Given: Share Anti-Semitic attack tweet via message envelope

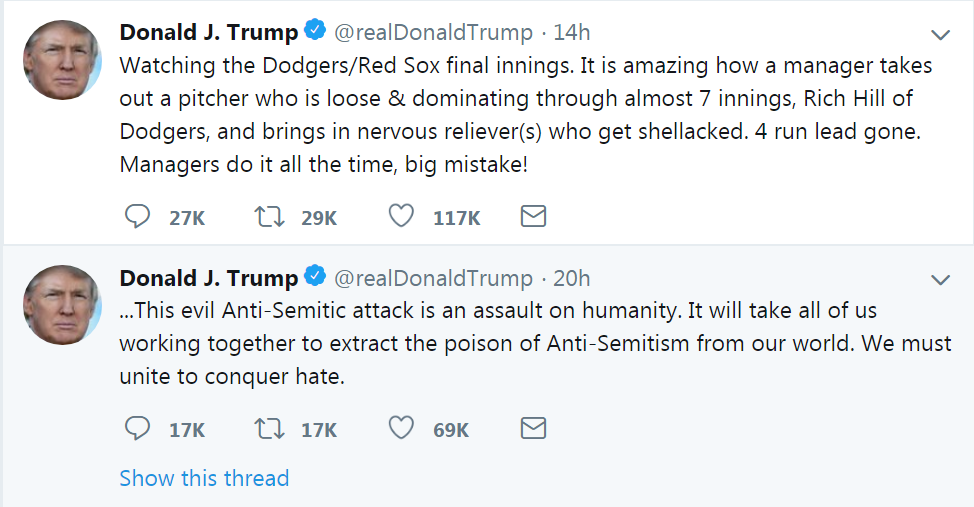Looking at the screenshot, I should (533, 429).
